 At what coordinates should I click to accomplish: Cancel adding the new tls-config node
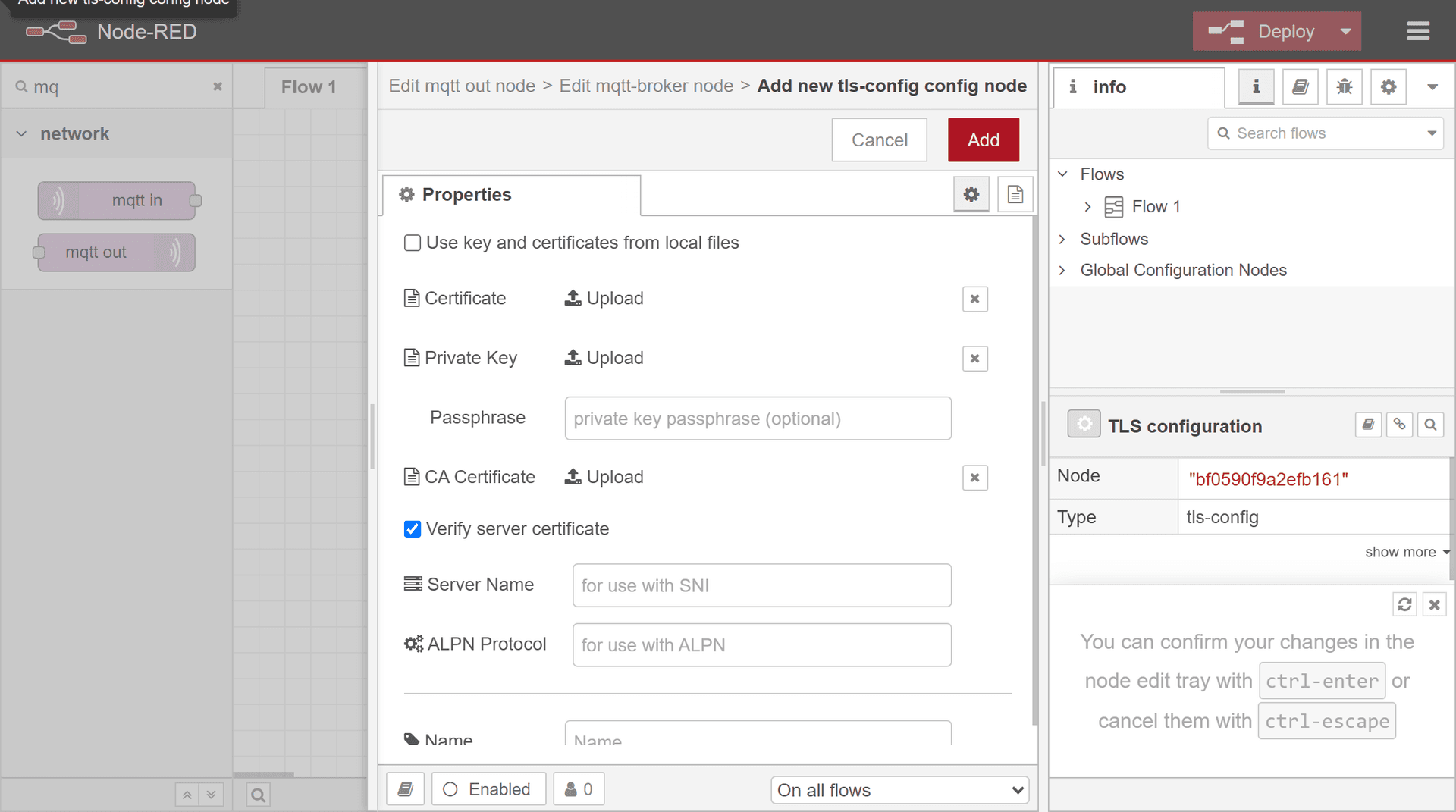pos(879,140)
